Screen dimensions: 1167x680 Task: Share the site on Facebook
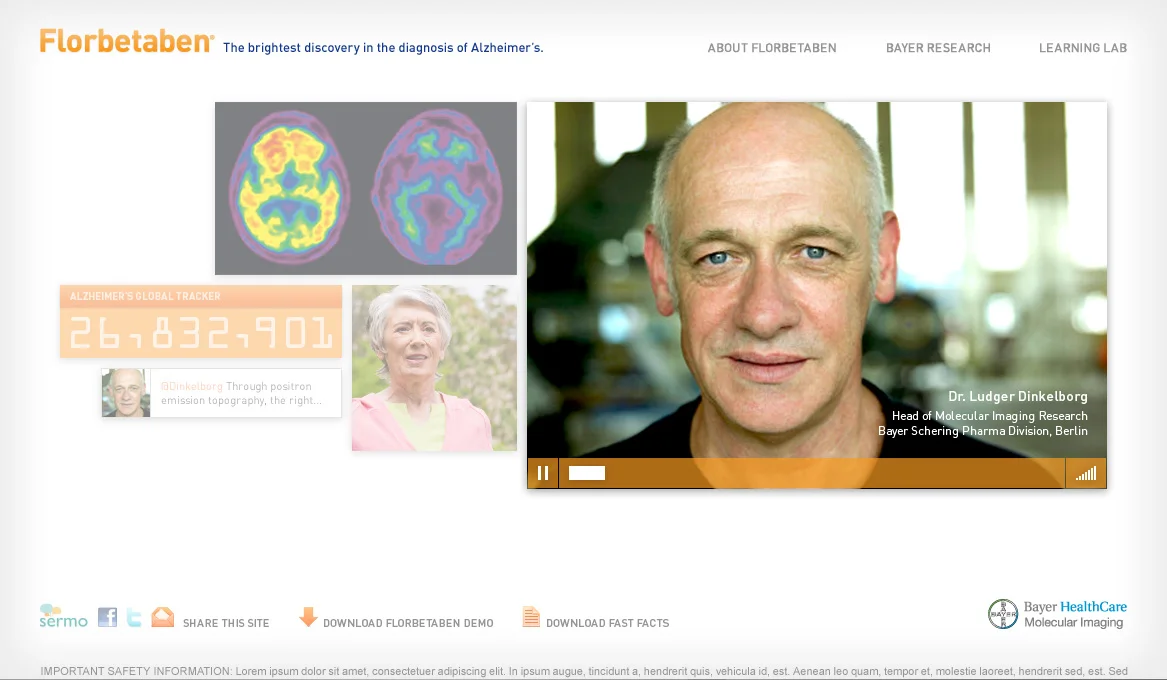click(107, 617)
